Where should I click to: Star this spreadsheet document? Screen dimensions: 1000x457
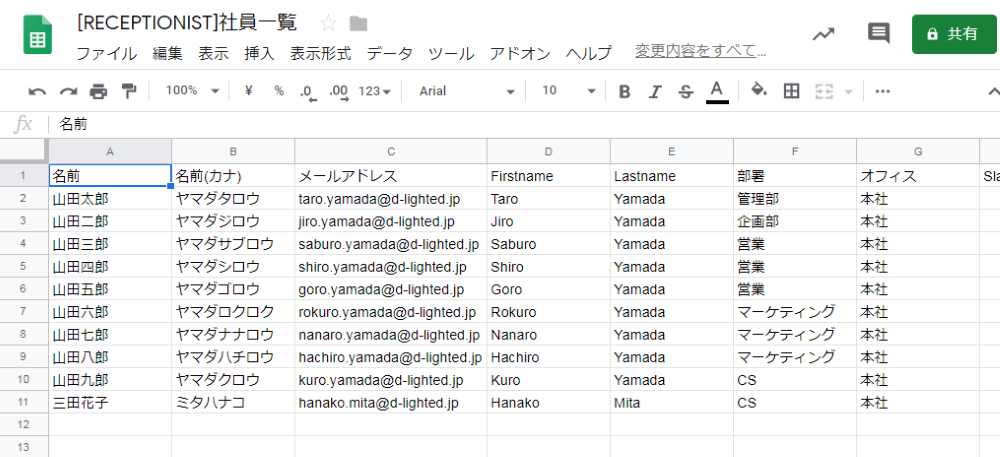coord(328,23)
